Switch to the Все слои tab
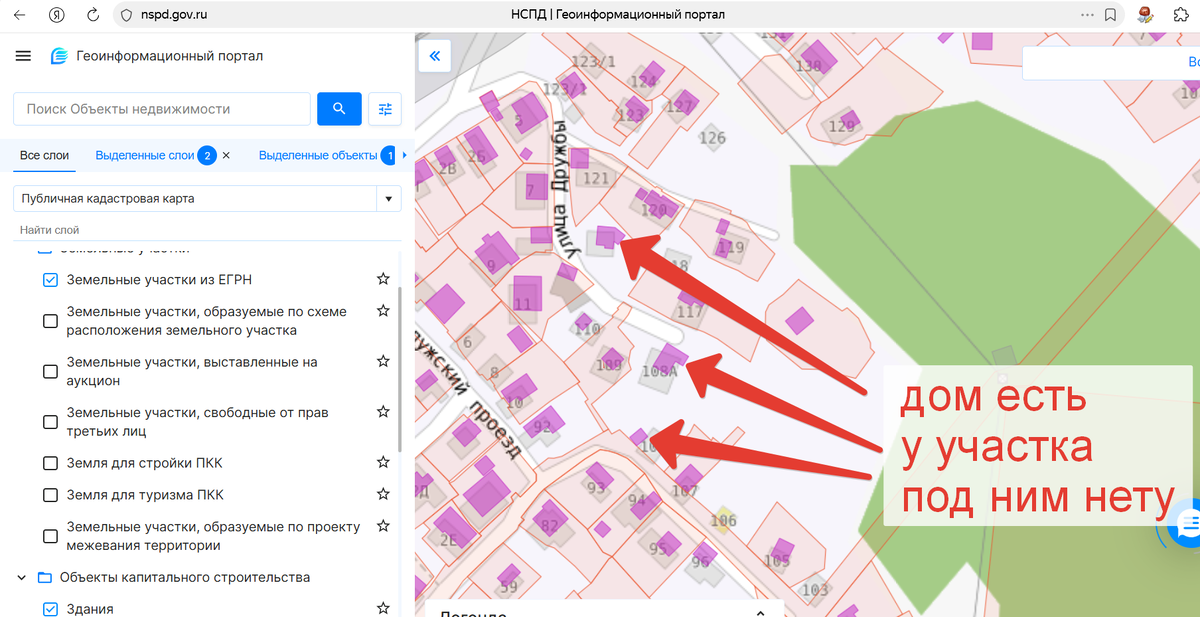Screen dimensions: 1200x617 click(x=44, y=155)
